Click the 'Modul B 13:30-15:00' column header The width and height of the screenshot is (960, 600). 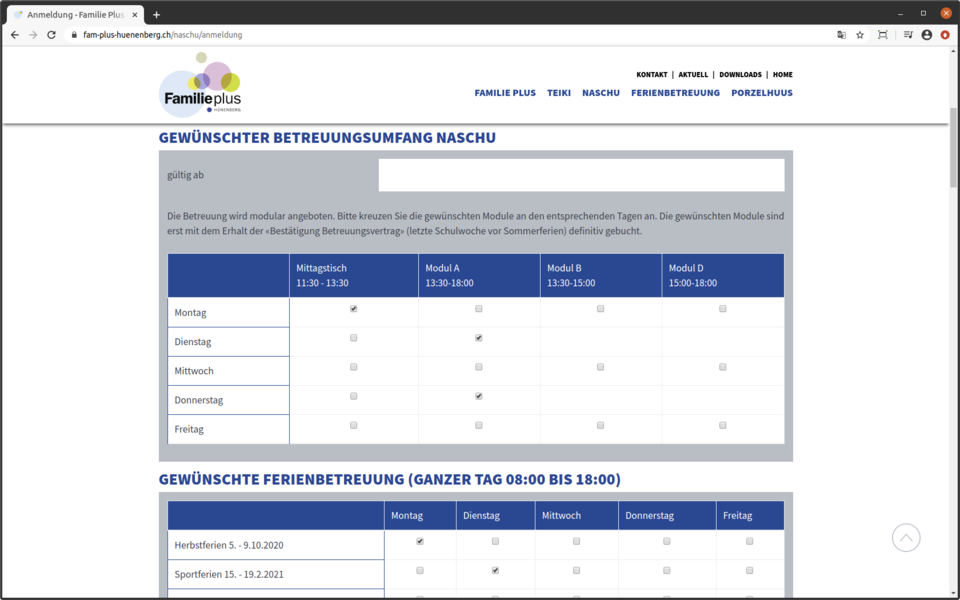(601, 276)
